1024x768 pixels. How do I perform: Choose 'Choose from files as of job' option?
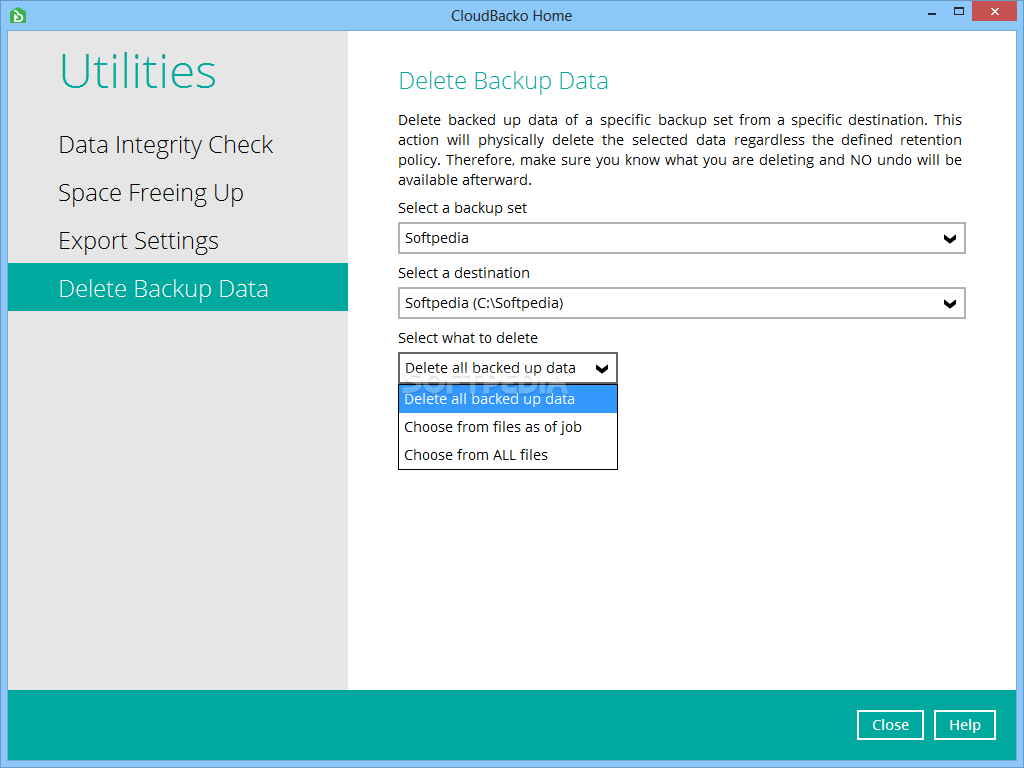tap(507, 427)
